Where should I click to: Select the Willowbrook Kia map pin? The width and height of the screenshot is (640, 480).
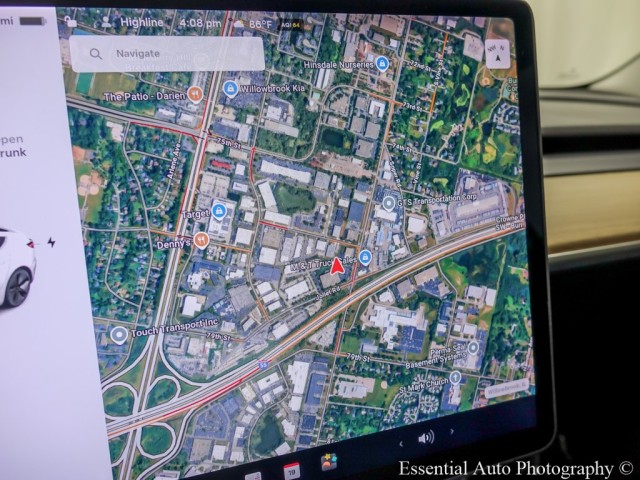230,88
